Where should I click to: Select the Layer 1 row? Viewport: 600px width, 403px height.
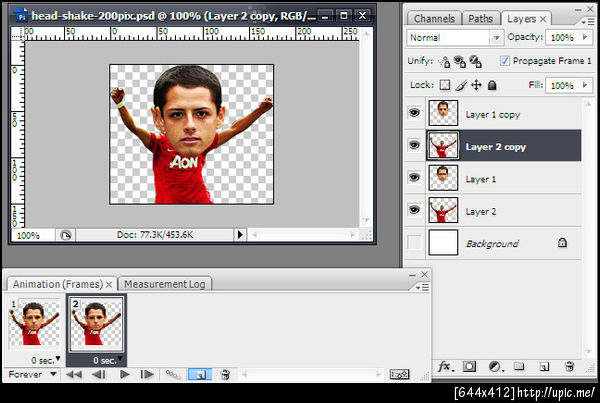504,178
